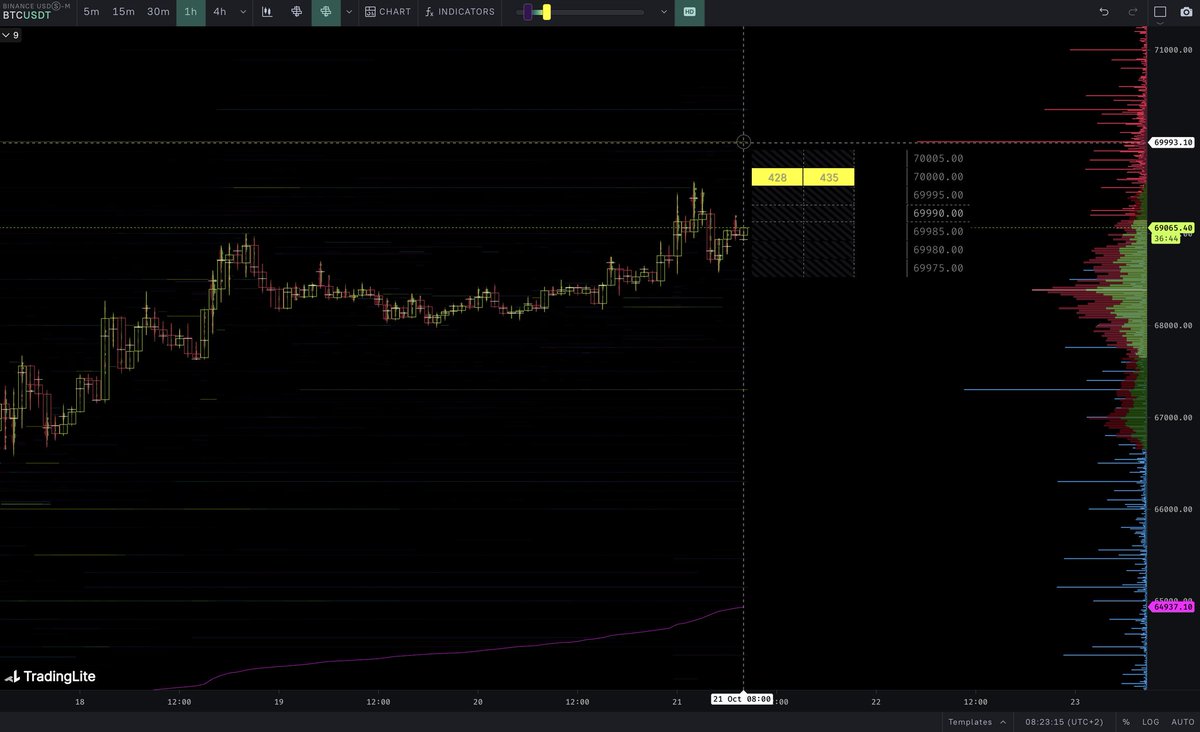Image resolution: width=1200 pixels, height=732 pixels.
Task: Toggle percent scale mode
Action: pos(1125,721)
